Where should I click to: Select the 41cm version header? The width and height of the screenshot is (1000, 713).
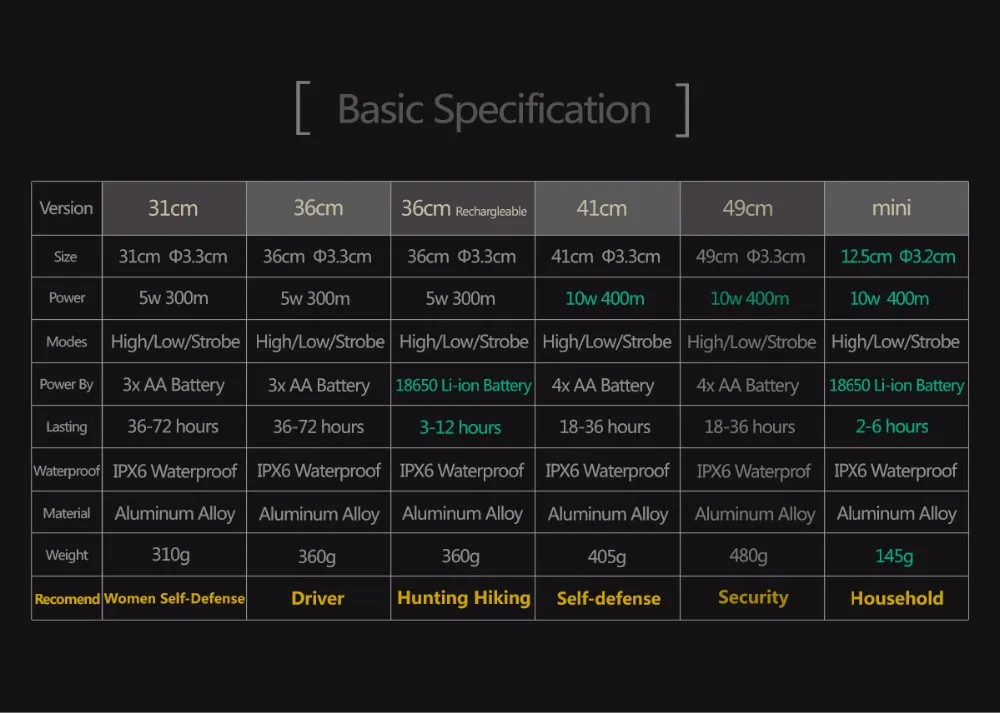point(607,208)
